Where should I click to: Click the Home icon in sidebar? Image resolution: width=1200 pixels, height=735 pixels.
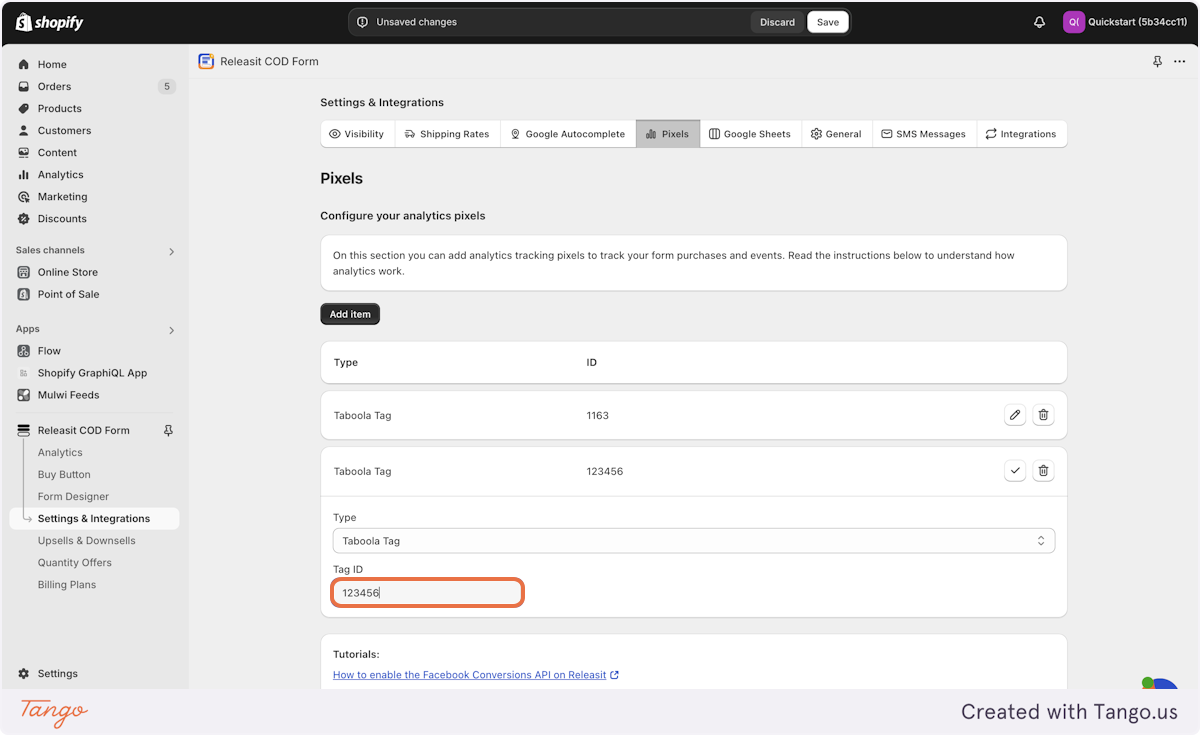point(24,64)
